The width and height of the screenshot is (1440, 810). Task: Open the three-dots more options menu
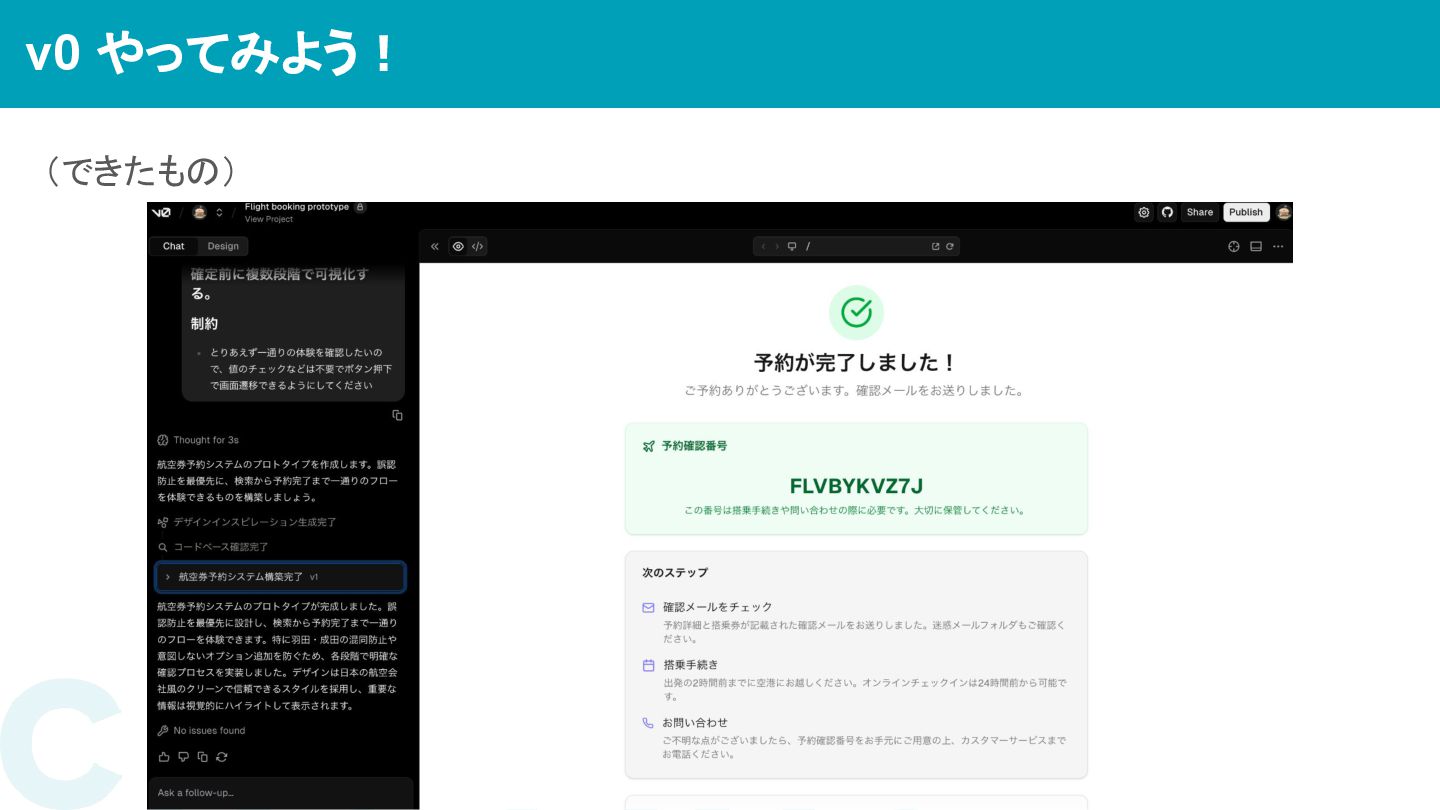(1278, 246)
